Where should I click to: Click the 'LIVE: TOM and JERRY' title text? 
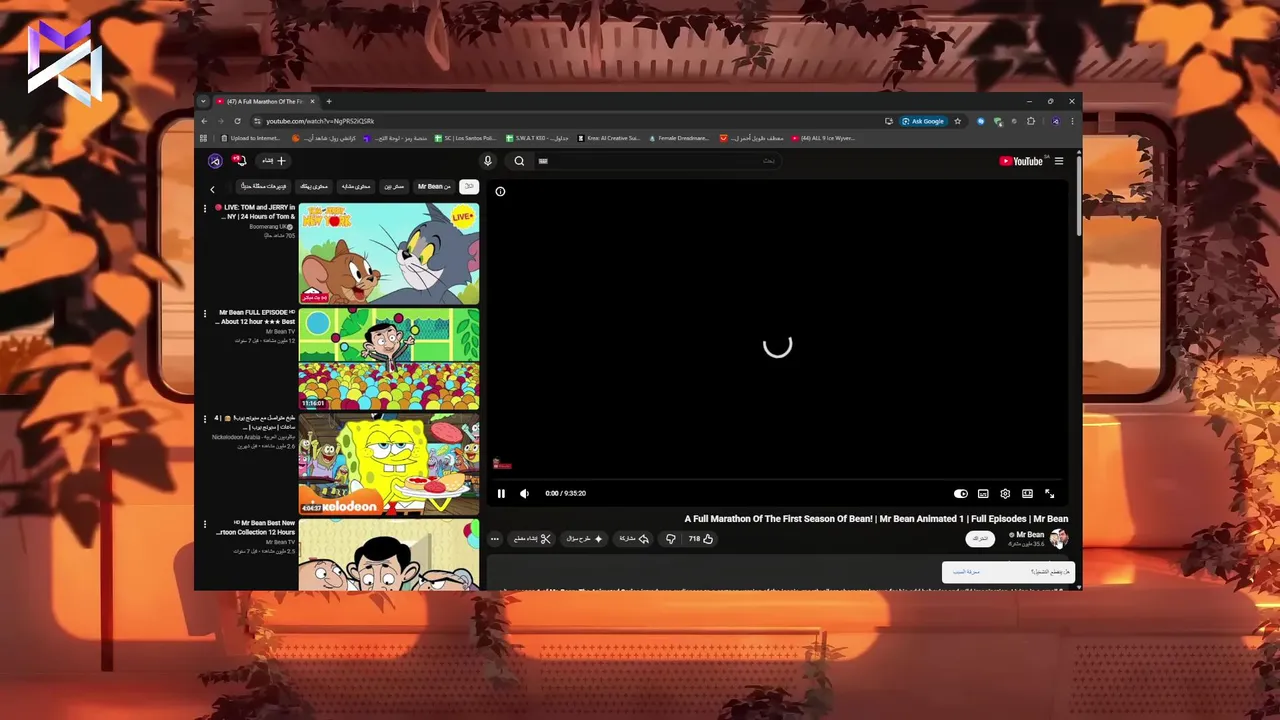(x=255, y=212)
